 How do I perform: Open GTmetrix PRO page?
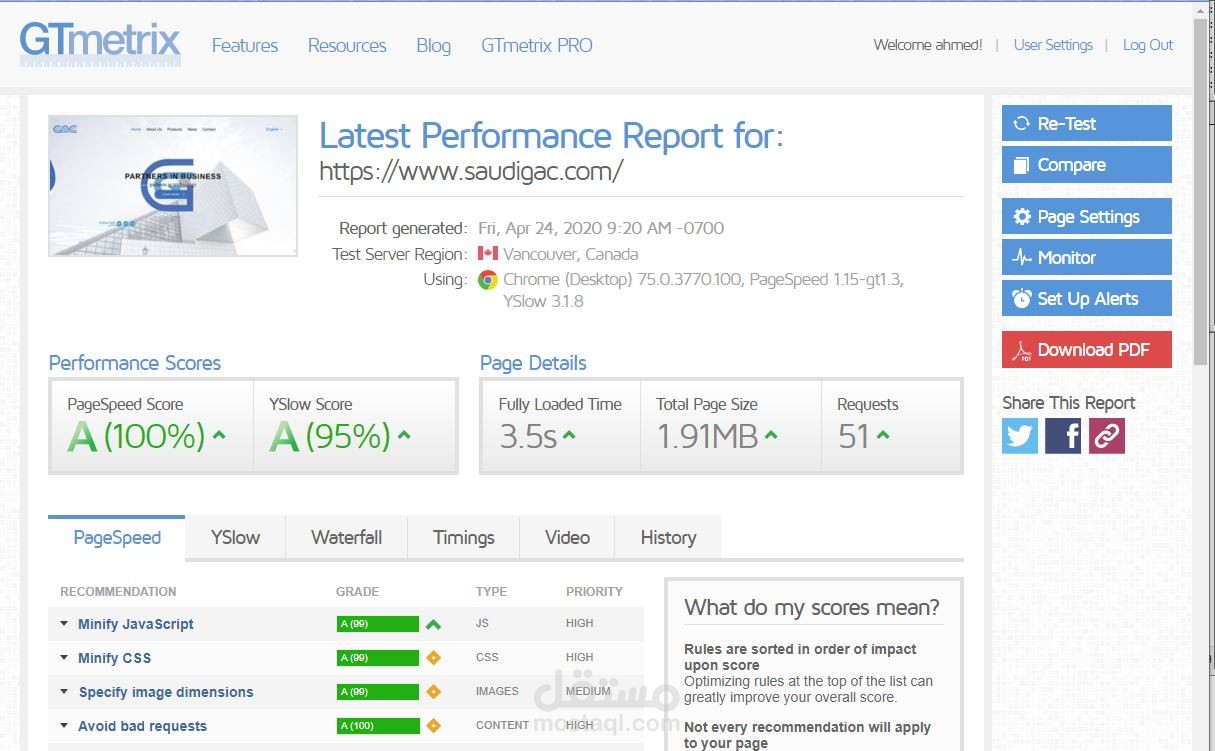[536, 46]
